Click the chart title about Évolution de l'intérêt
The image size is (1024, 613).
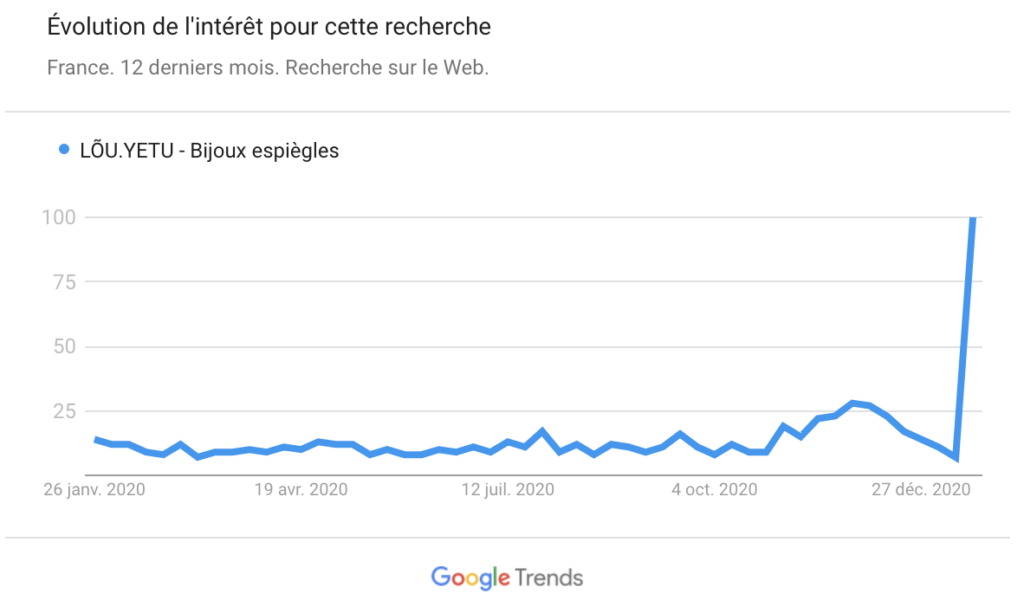269,27
